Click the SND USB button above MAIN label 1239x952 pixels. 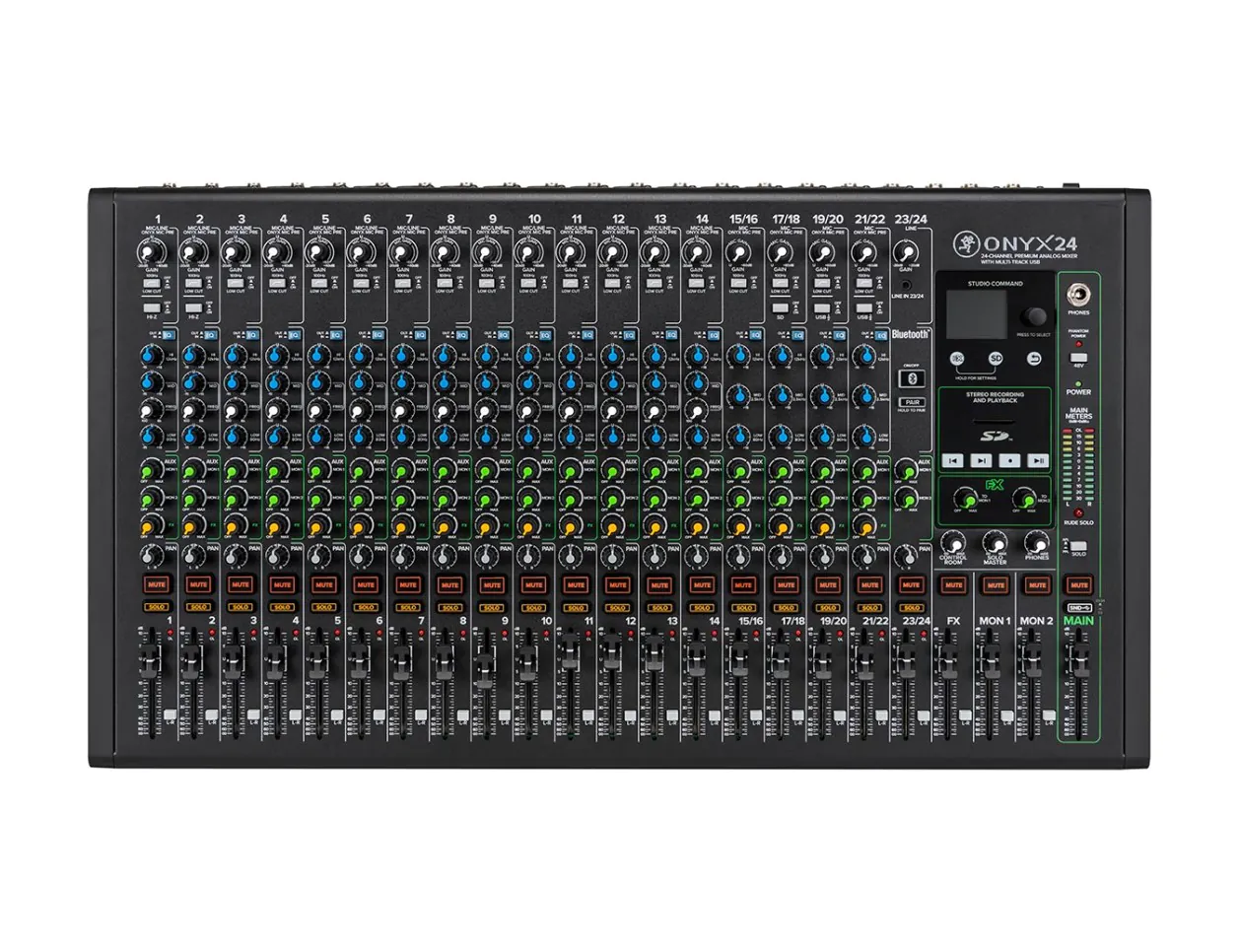point(1079,608)
